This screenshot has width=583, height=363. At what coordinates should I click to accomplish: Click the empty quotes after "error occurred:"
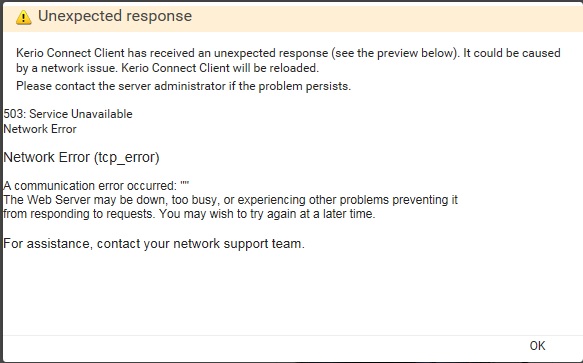click(185, 184)
